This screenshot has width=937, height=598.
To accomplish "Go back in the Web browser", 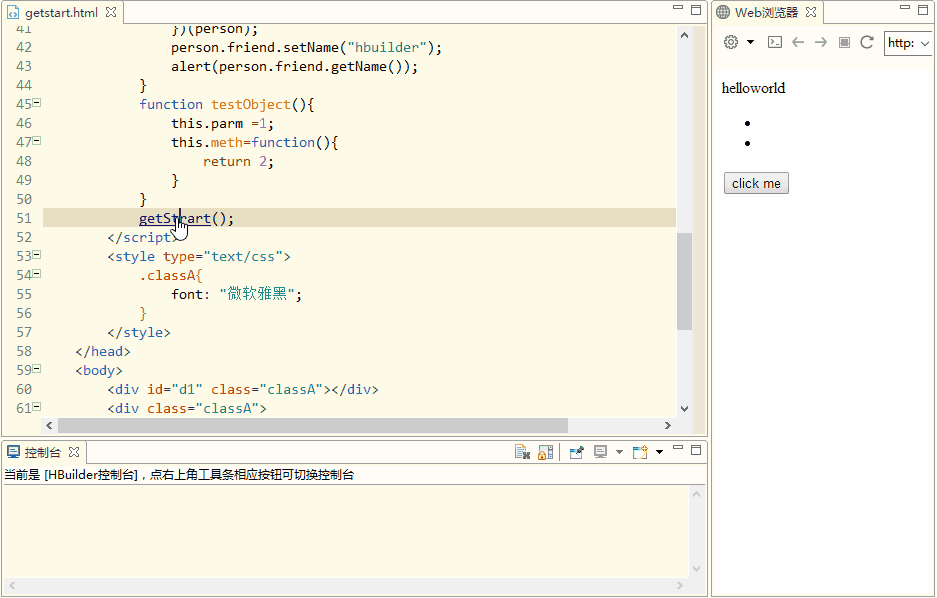I will (x=798, y=42).
